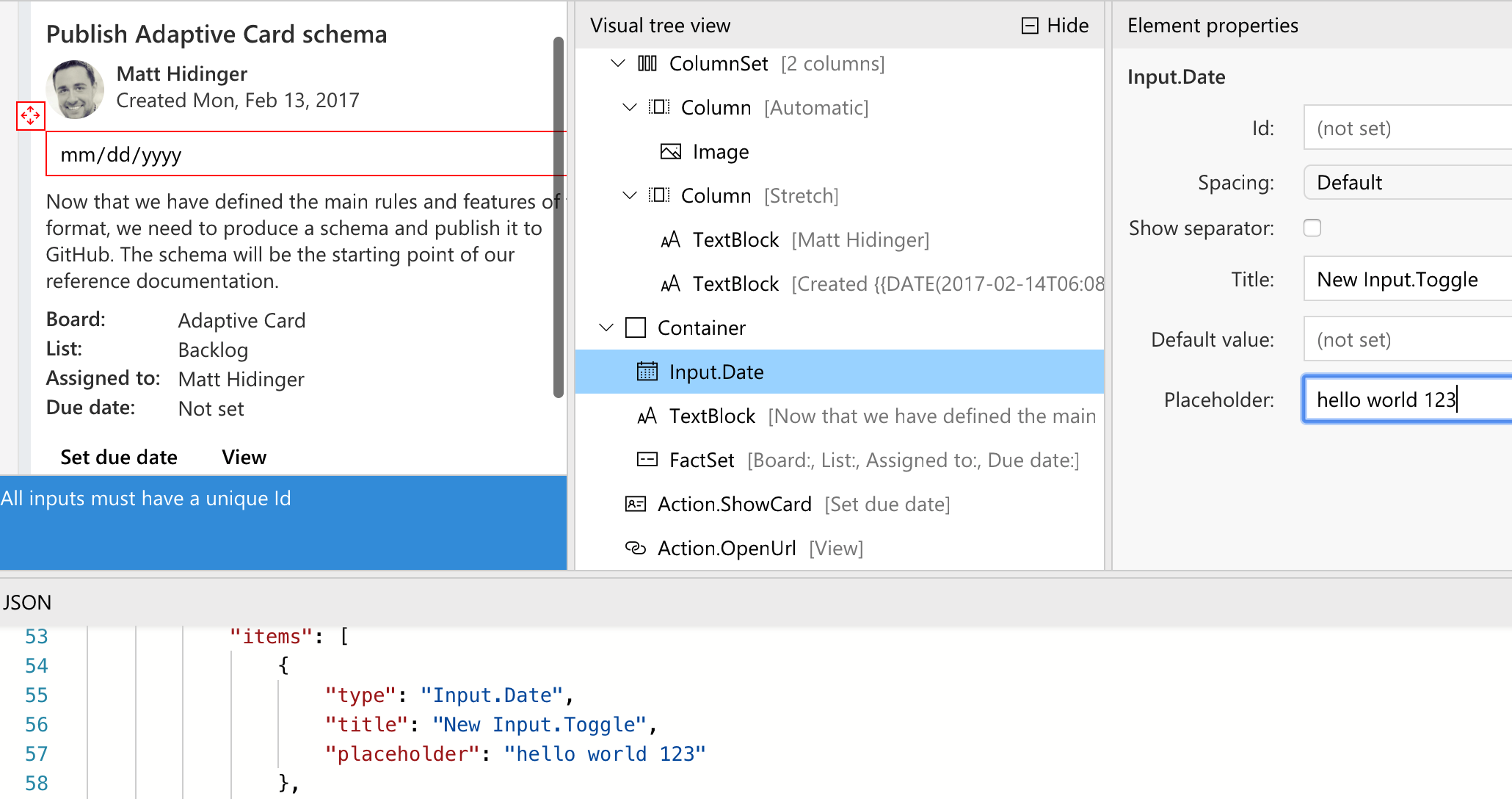Enable the Show separator checkbox
Image resolution: width=1512 pixels, height=799 pixels.
[1312, 228]
